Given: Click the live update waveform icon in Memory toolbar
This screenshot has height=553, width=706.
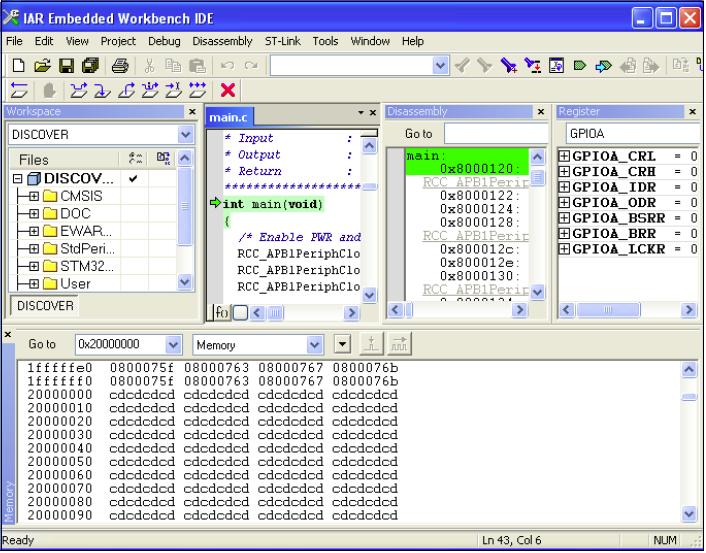Looking at the screenshot, I should click(x=399, y=344).
